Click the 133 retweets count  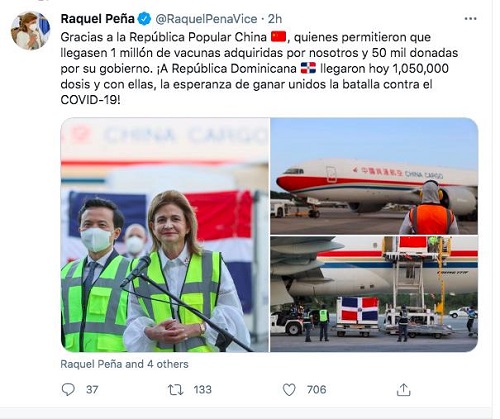coord(202,390)
